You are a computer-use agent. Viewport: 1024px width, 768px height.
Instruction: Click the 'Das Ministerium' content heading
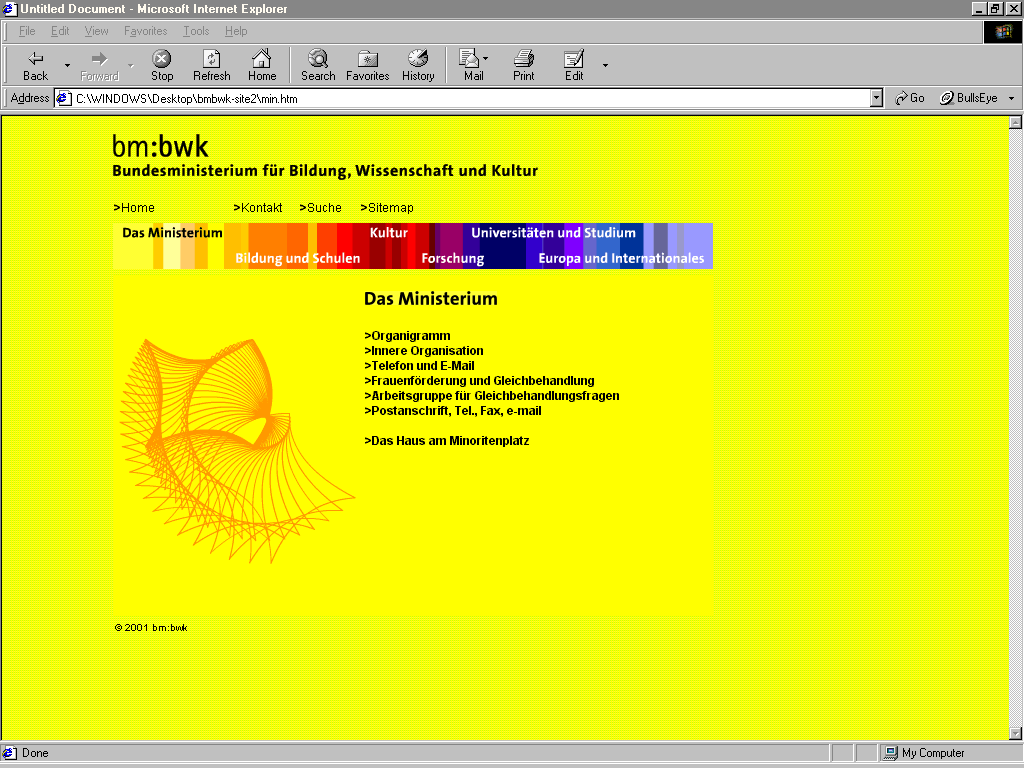(430, 299)
